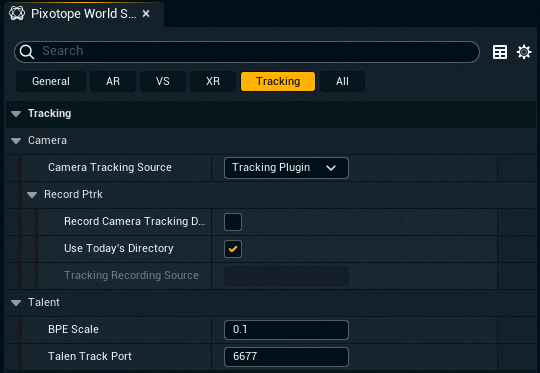Collapse the Talent category
540x373 pixels.
[16, 302]
